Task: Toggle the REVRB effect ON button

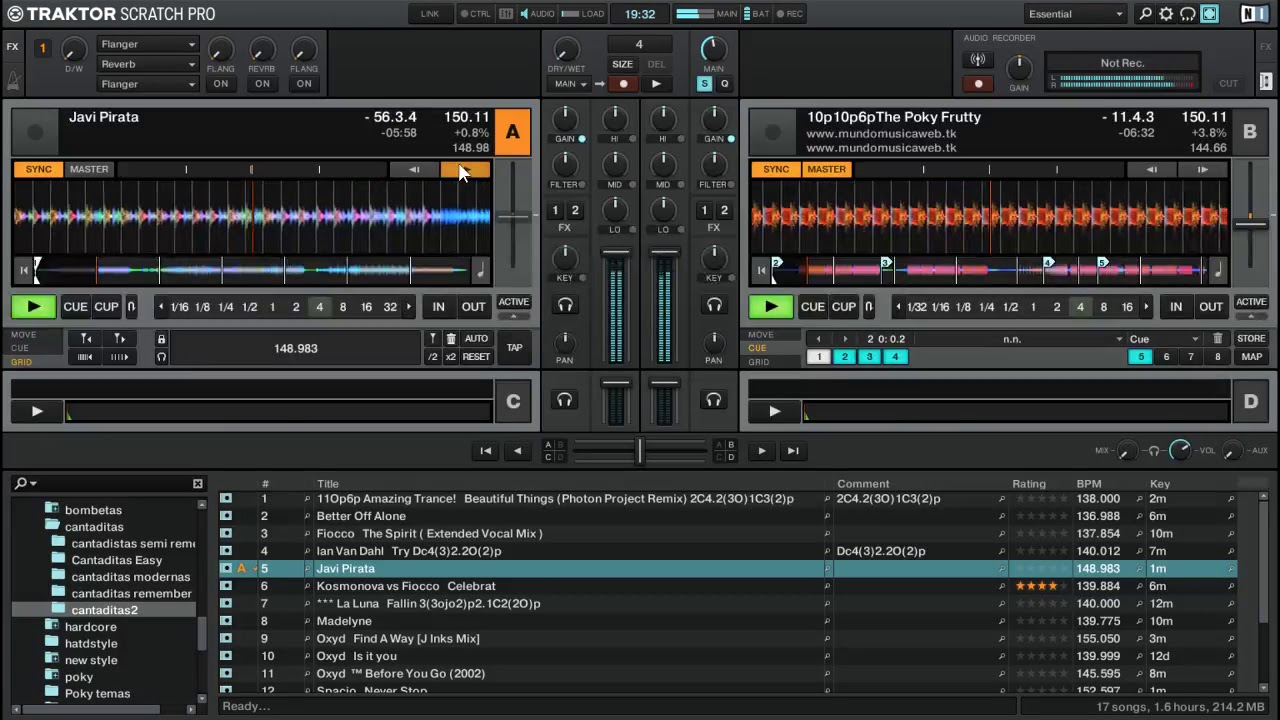Action: tap(261, 84)
